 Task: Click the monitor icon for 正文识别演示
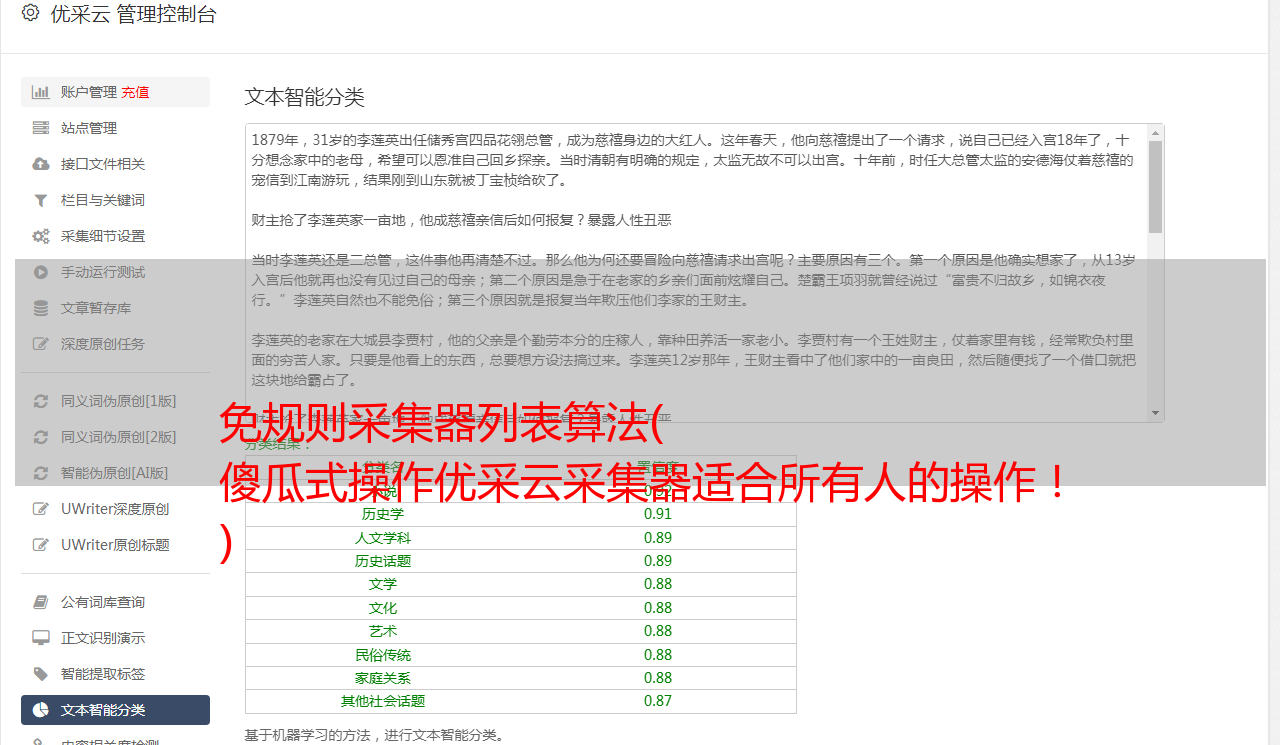(x=41, y=638)
